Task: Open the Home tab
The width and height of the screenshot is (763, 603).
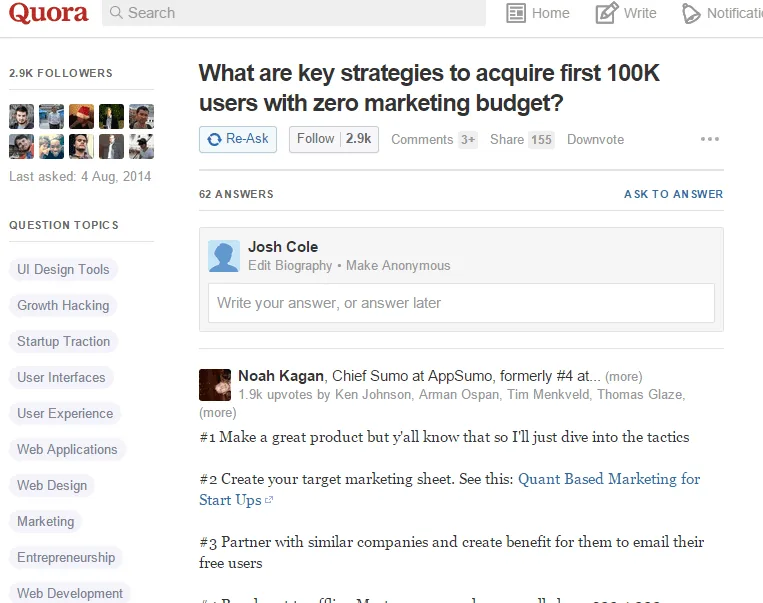Action: (538, 13)
